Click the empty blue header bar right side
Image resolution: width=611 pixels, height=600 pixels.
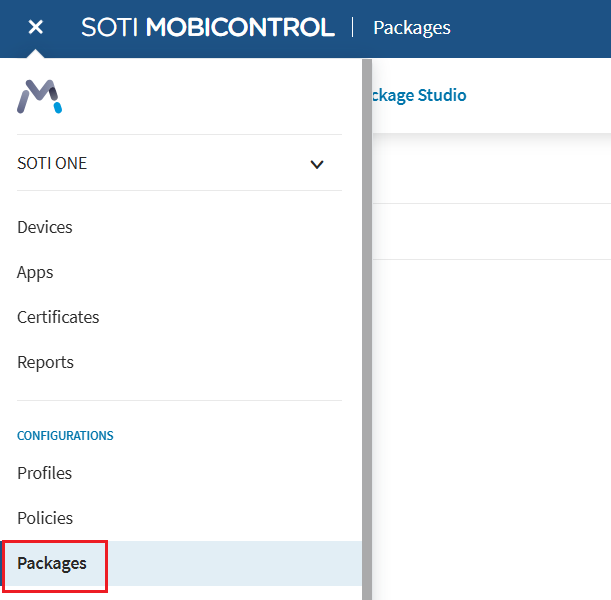(x=540, y=27)
